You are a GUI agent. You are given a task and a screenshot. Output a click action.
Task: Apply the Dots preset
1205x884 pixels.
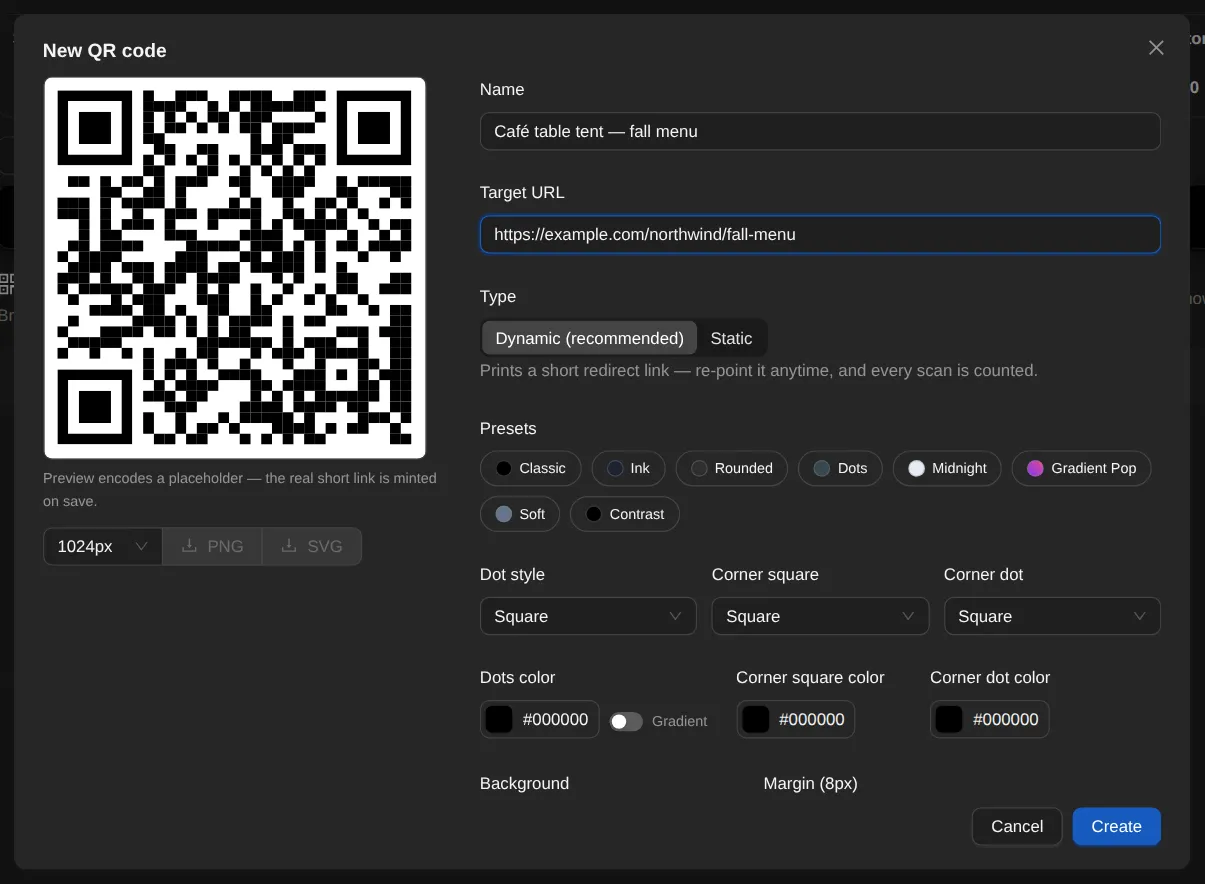click(840, 468)
